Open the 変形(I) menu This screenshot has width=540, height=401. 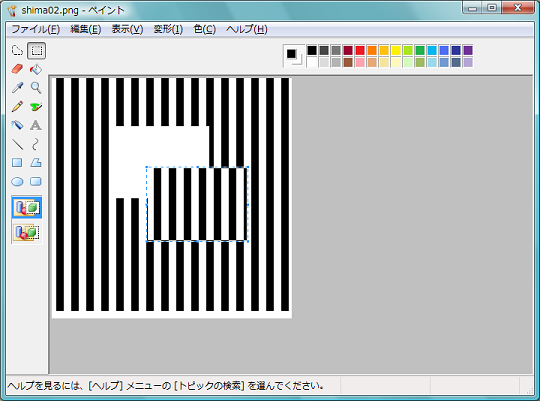click(168, 29)
